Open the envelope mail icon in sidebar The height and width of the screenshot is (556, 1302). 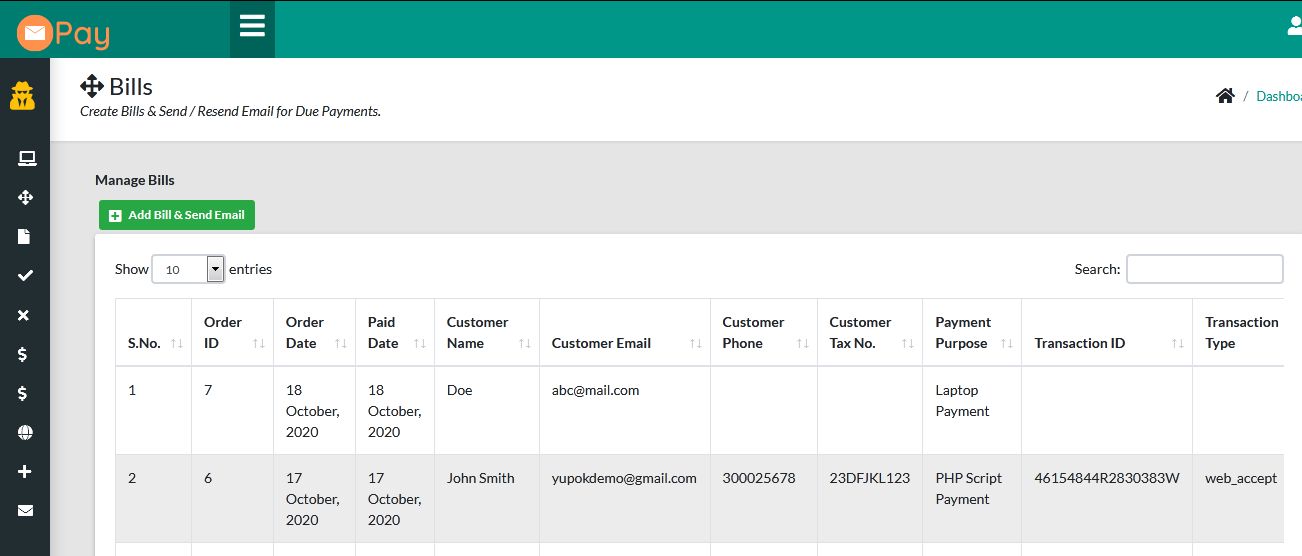tap(26, 511)
